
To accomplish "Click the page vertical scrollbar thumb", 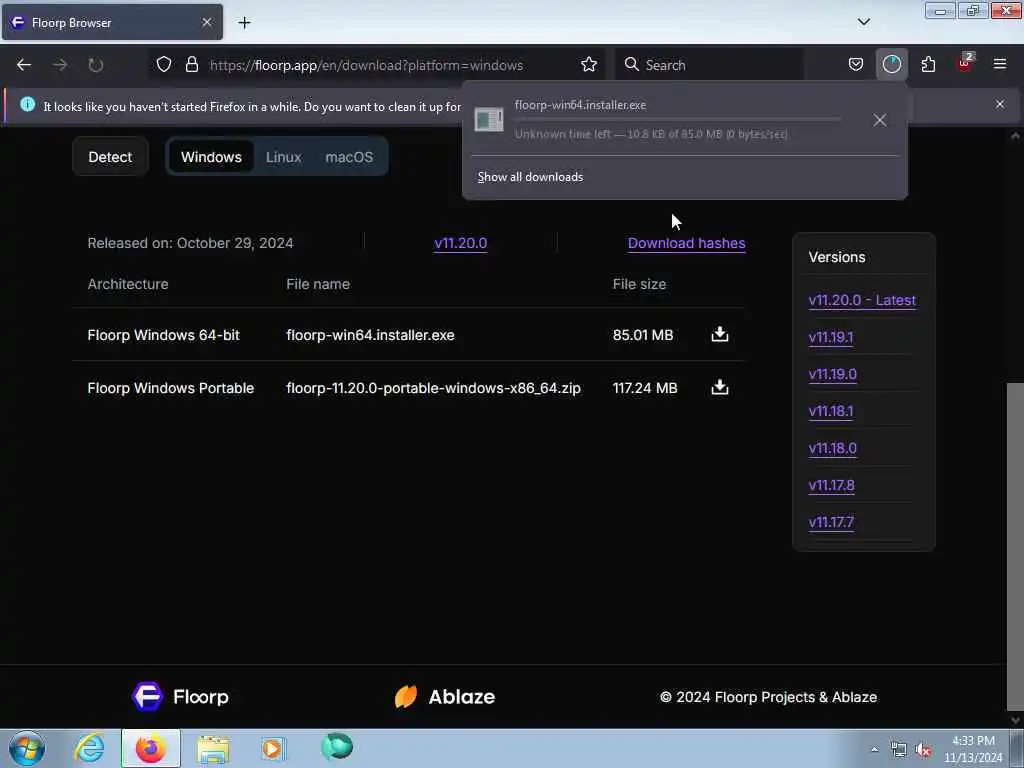I will (1014, 546).
